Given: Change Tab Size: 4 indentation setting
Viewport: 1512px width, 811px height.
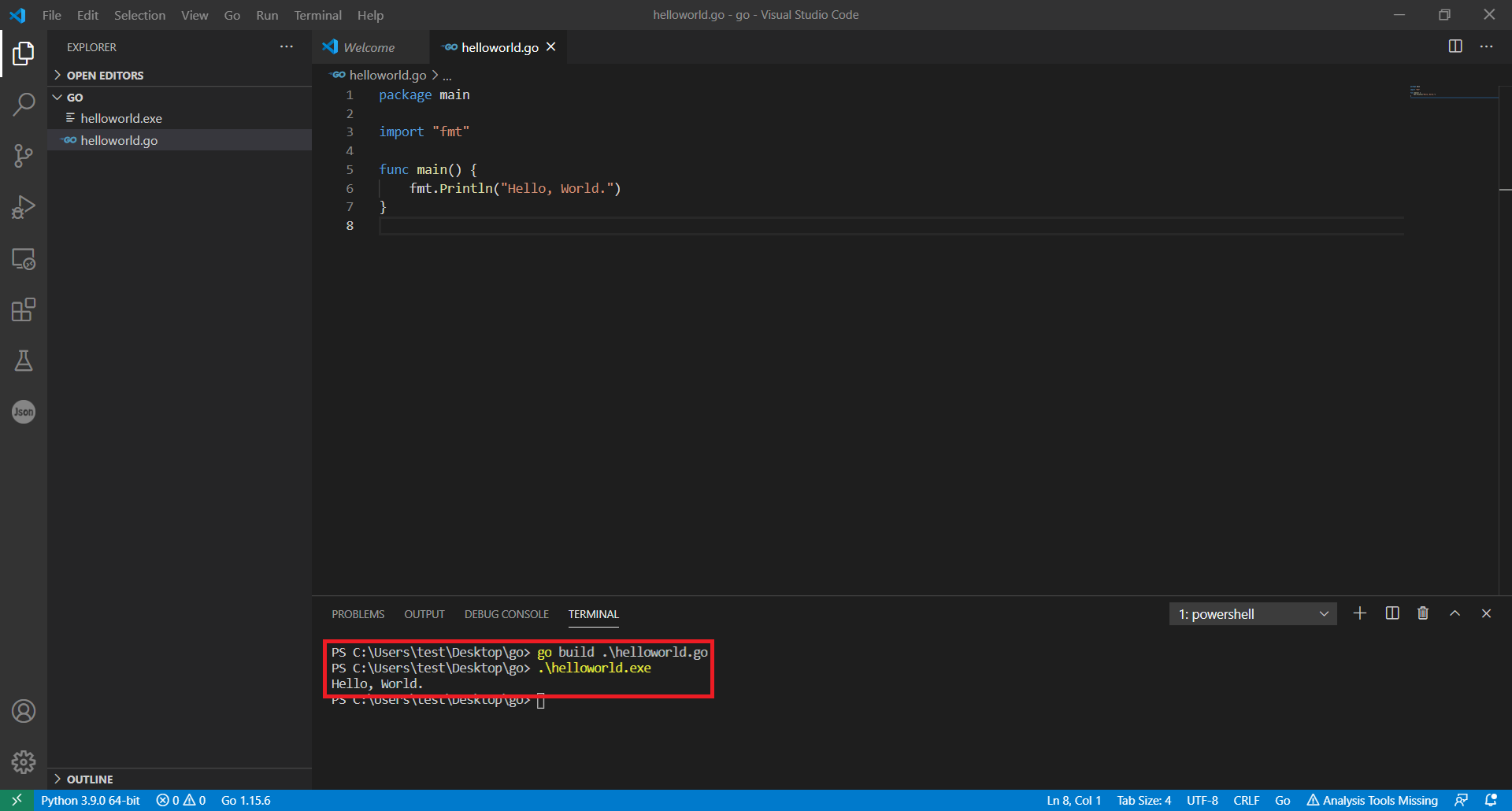Looking at the screenshot, I should (x=1143, y=800).
